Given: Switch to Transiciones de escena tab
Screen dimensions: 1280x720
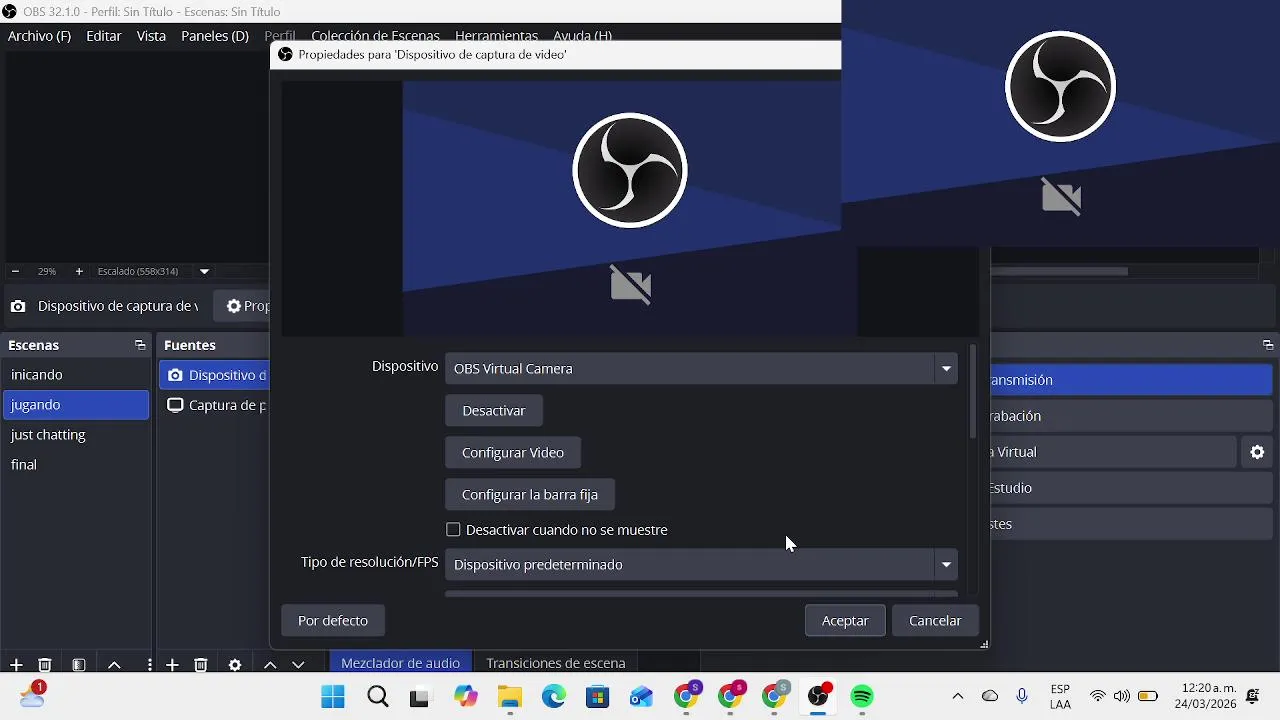Looking at the screenshot, I should 555,663.
